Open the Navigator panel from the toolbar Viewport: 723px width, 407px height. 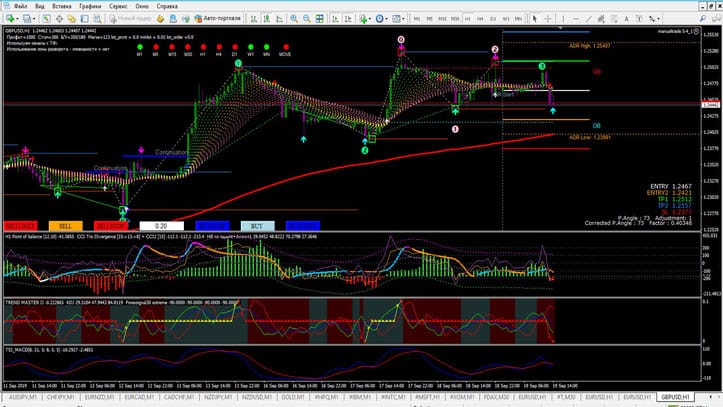point(72,19)
